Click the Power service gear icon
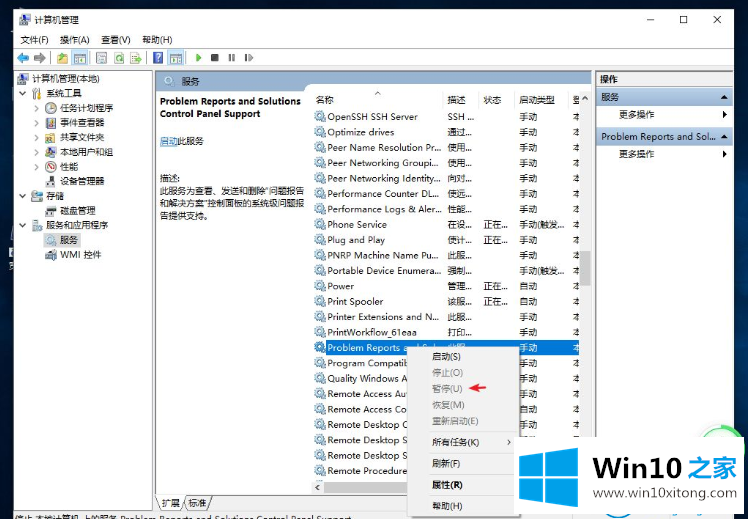 (x=320, y=286)
